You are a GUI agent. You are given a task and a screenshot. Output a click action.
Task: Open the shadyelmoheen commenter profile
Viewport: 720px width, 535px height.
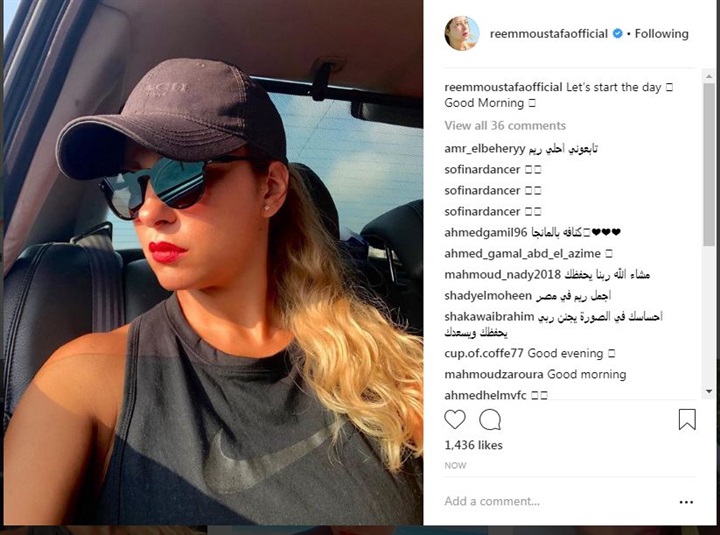[x=488, y=295]
